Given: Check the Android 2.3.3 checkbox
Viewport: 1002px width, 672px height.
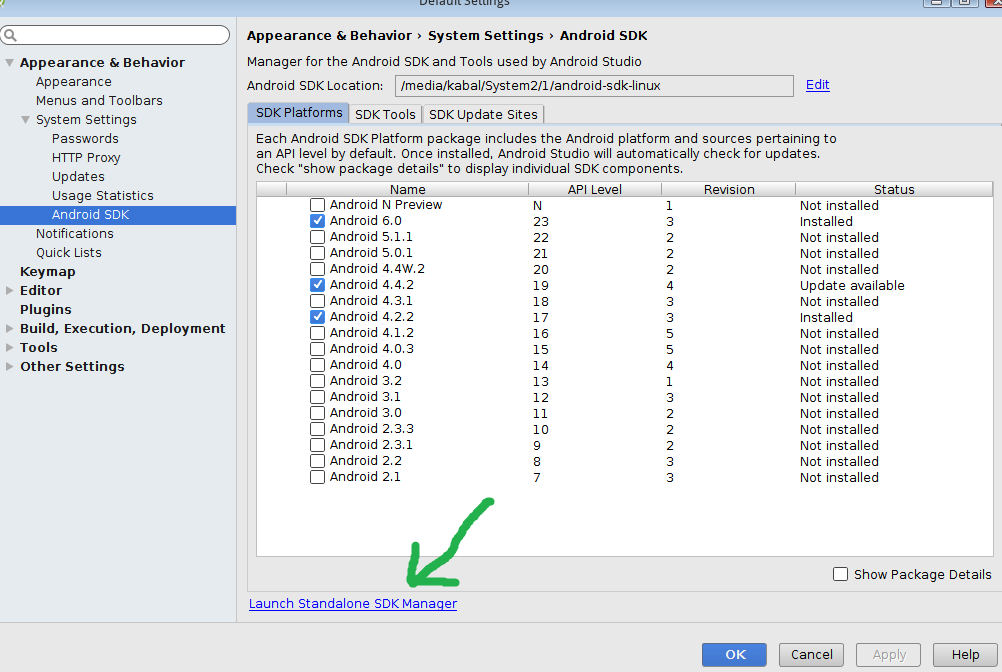Looking at the screenshot, I should click(317, 429).
